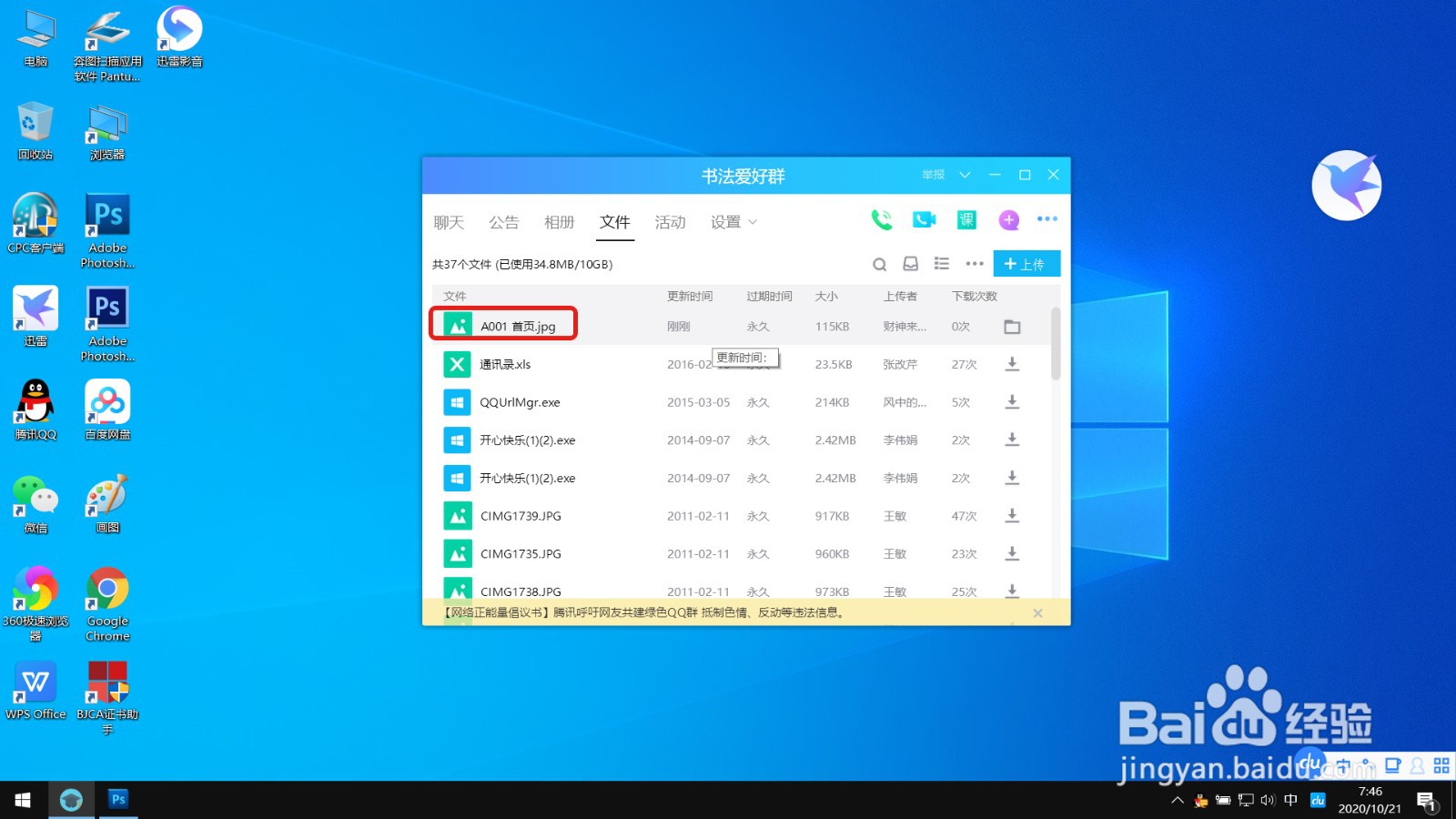Click the file list vertical scrollbar
The height and width of the screenshot is (819, 1456).
click(x=1056, y=343)
